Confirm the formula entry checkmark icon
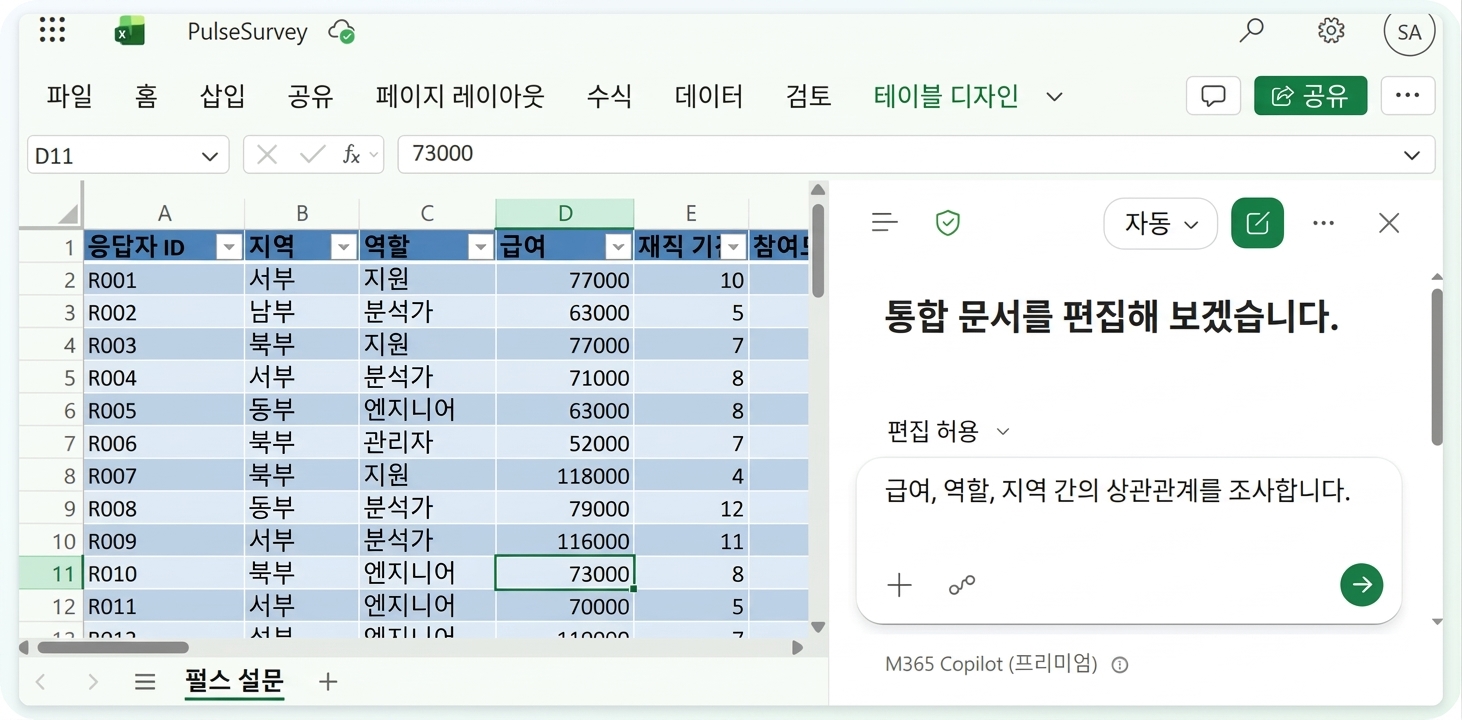The height and width of the screenshot is (720, 1462). pyautogui.click(x=313, y=155)
